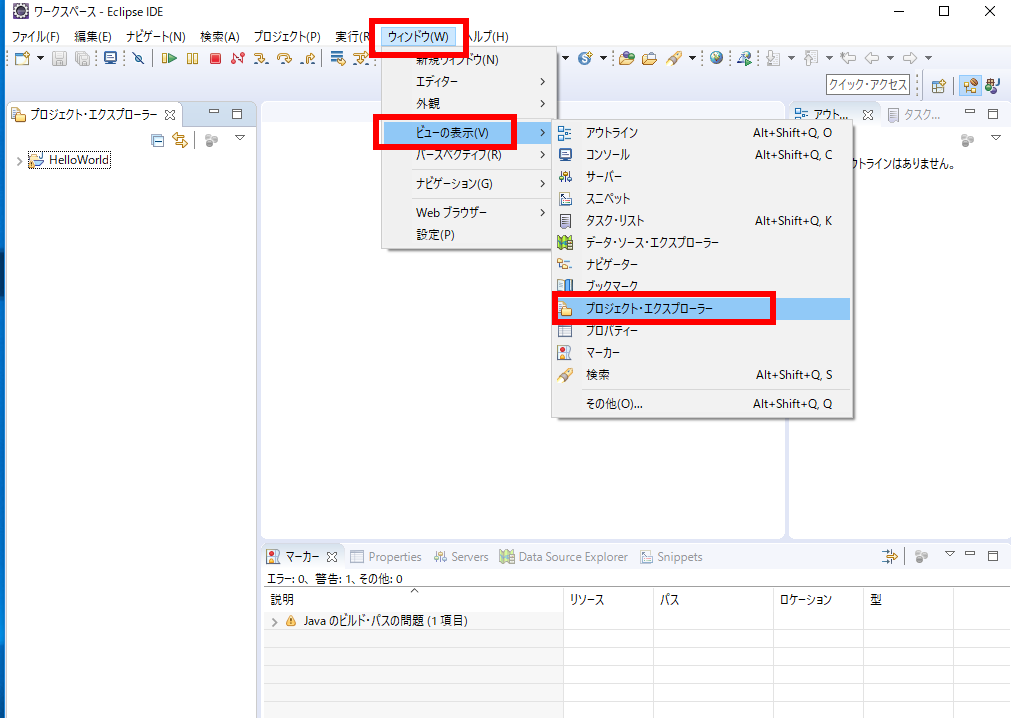Click the globe Web Browser toolbar icon

tap(716, 58)
